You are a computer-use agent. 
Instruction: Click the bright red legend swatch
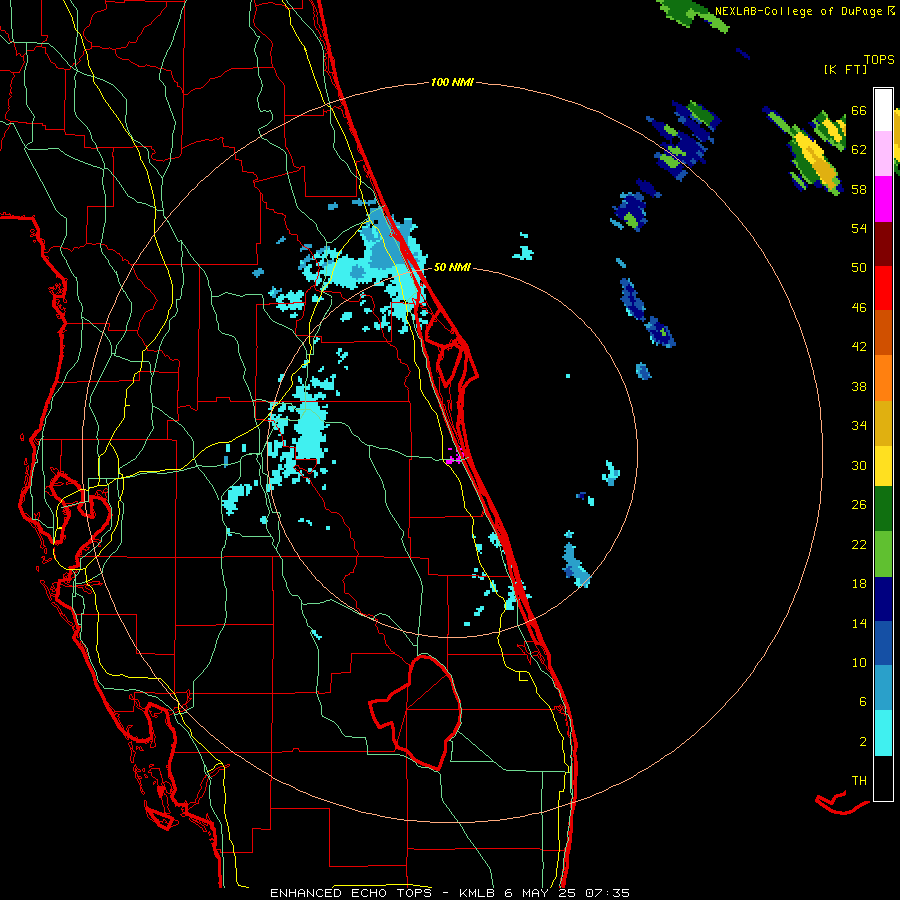coord(883,288)
